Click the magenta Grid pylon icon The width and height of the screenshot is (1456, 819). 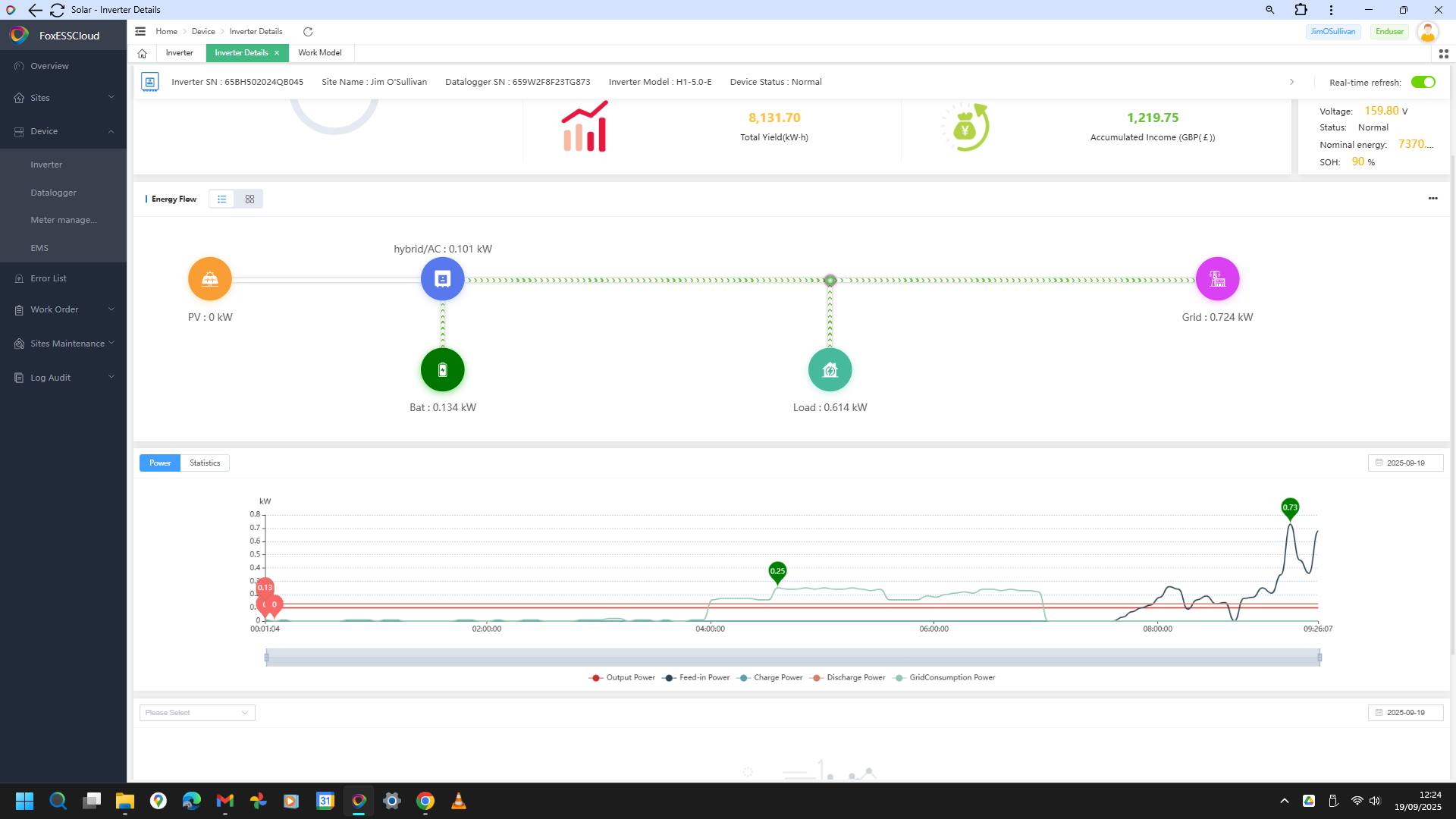(x=1217, y=279)
